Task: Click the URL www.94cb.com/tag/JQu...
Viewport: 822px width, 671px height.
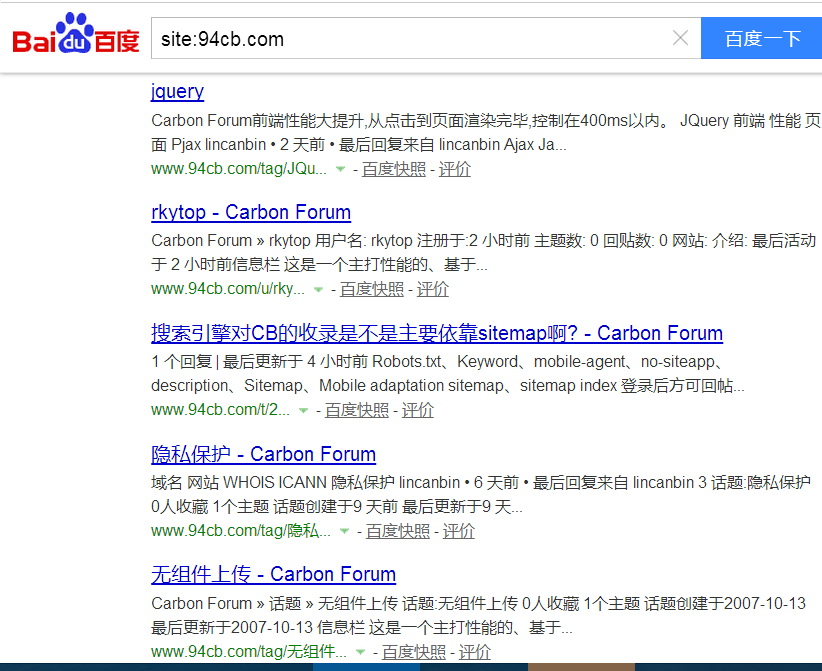Action: [x=239, y=169]
